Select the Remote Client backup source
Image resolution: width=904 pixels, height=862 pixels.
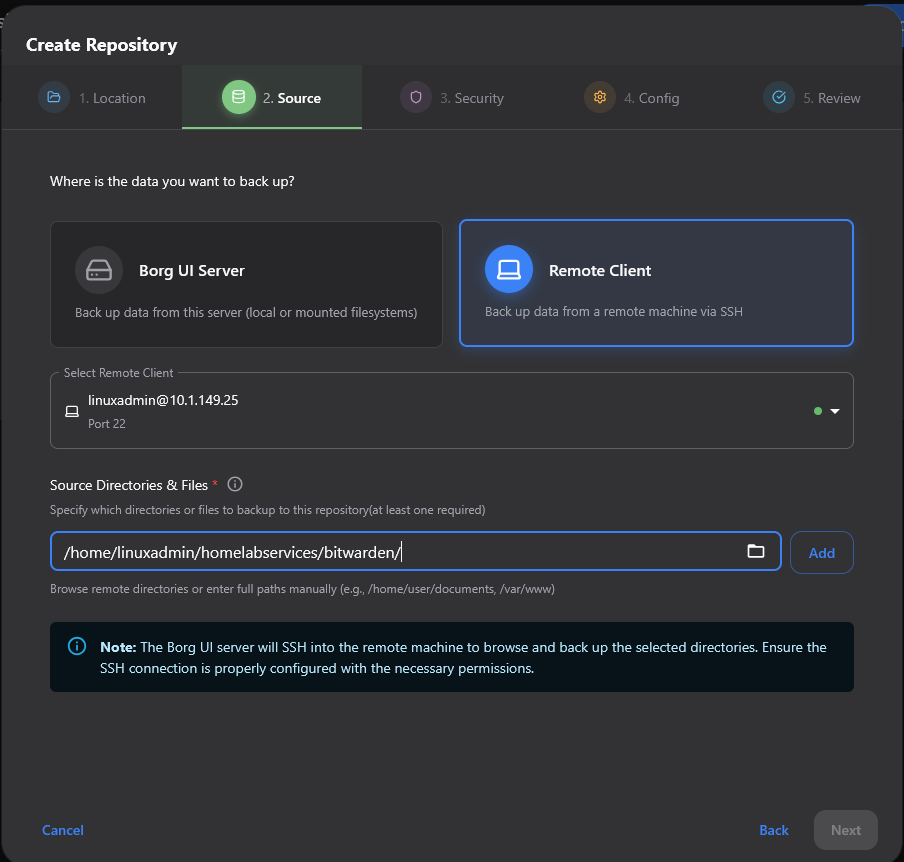tap(656, 283)
